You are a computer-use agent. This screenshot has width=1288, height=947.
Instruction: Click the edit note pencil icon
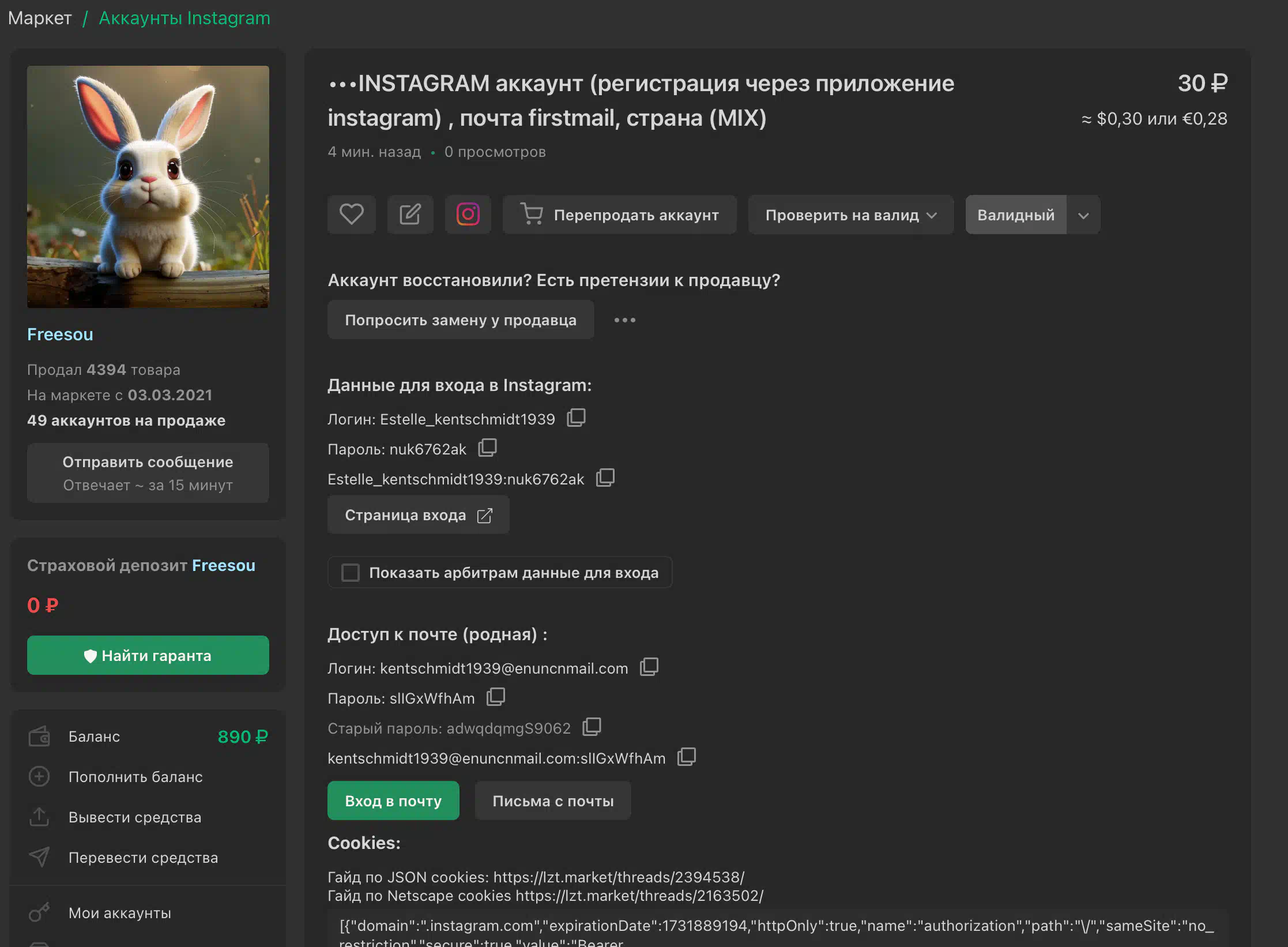point(410,215)
